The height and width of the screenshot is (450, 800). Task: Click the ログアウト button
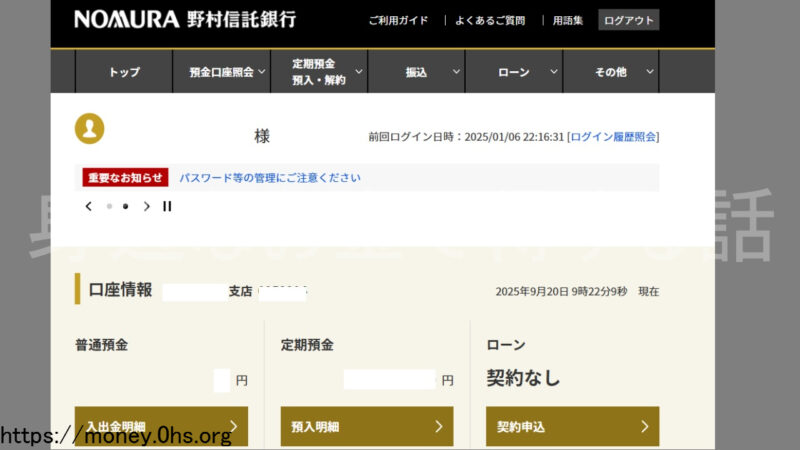[x=628, y=20]
